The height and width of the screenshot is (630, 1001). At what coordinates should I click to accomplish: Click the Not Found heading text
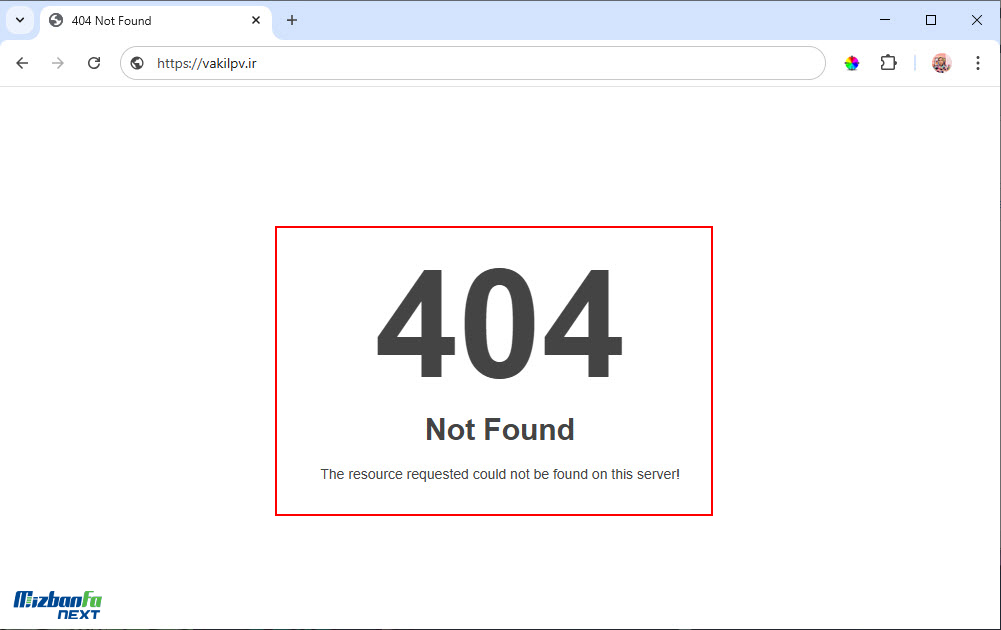pos(500,430)
